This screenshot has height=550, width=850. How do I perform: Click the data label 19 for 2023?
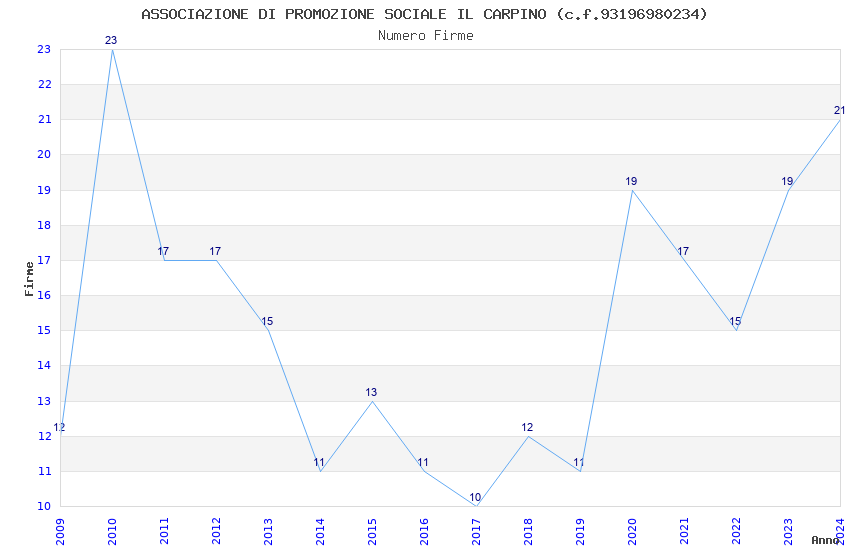[x=787, y=182]
